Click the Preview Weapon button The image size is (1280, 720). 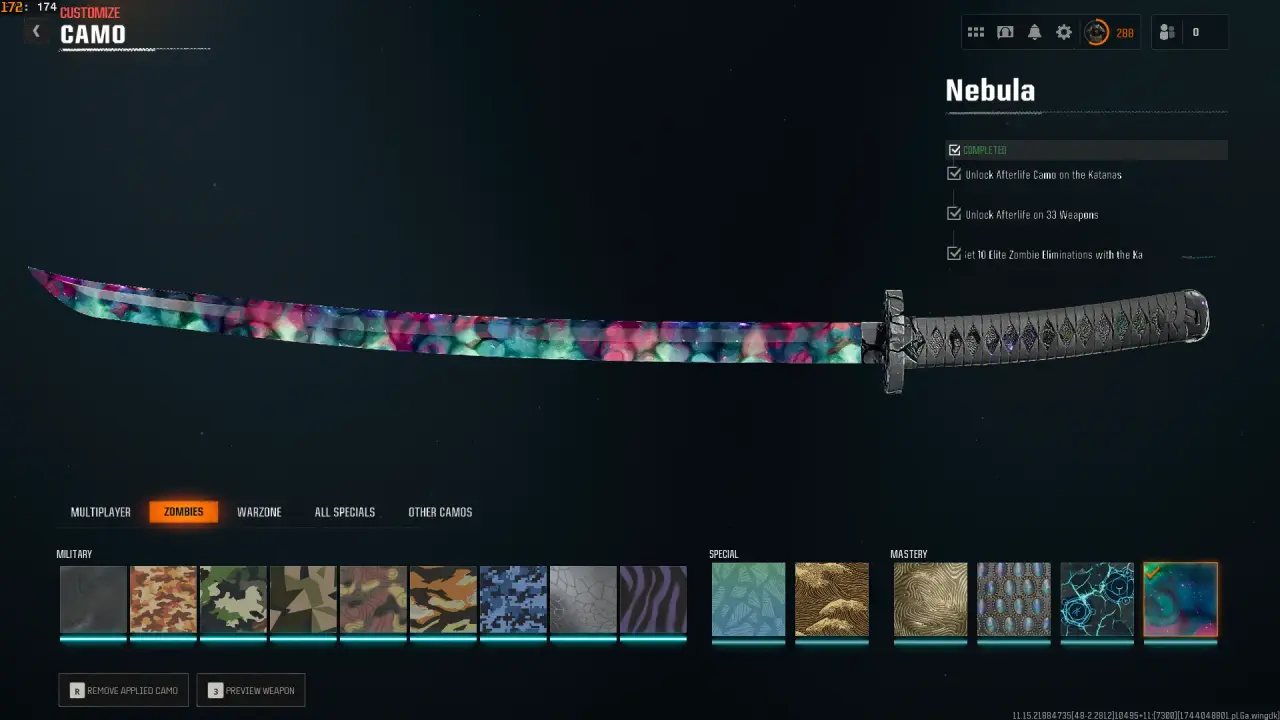pos(251,690)
